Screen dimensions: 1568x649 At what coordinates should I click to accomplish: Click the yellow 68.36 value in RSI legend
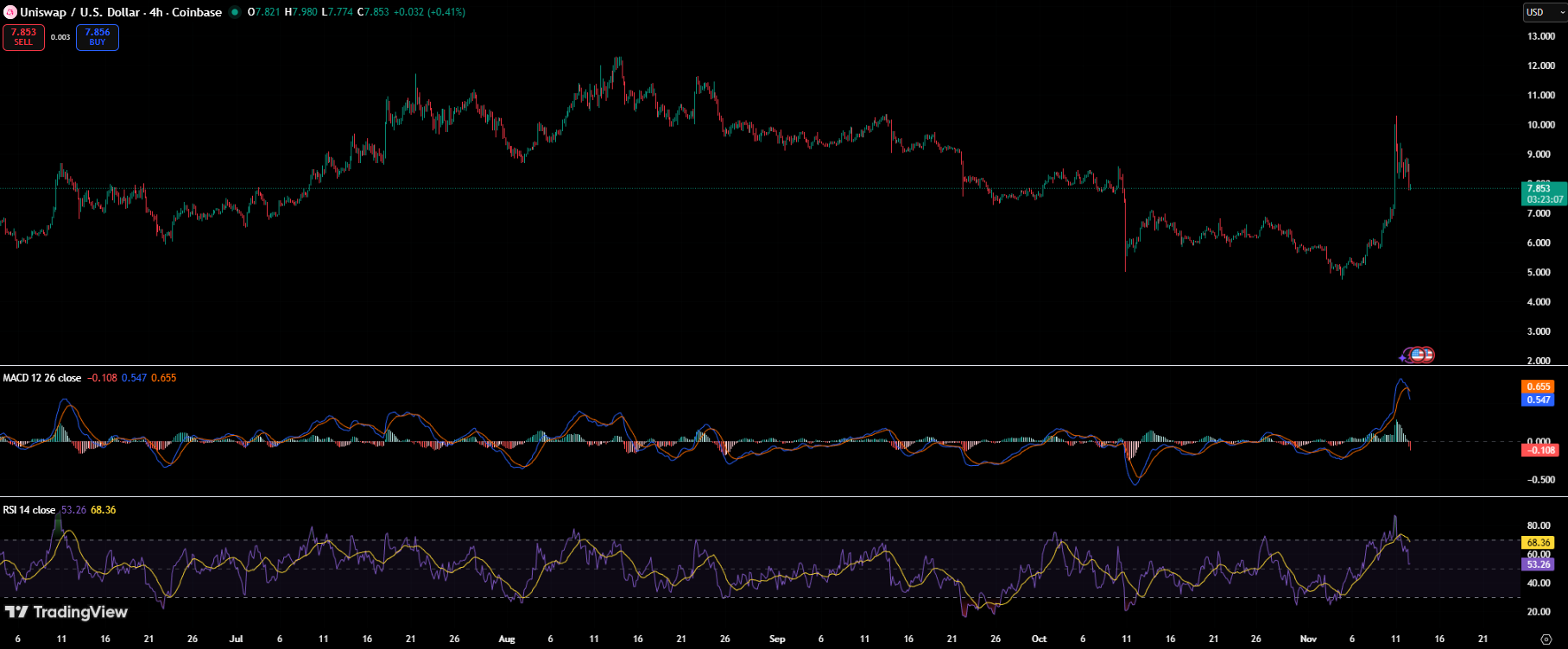pyautogui.click(x=103, y=510)
